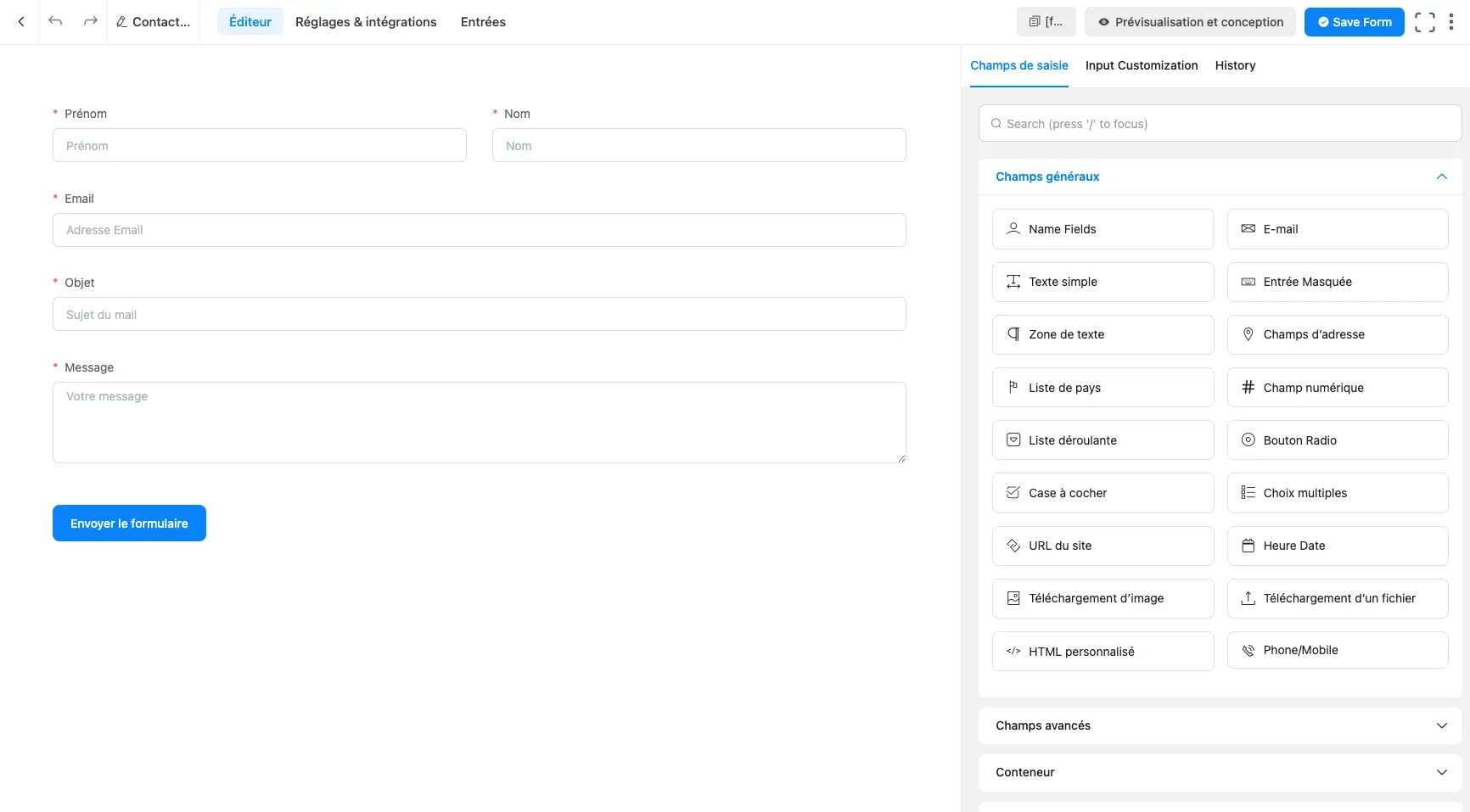Insert the Champs d'adresse field
The height and width of the screenshot is (812, 1470).
point(1337,333)
